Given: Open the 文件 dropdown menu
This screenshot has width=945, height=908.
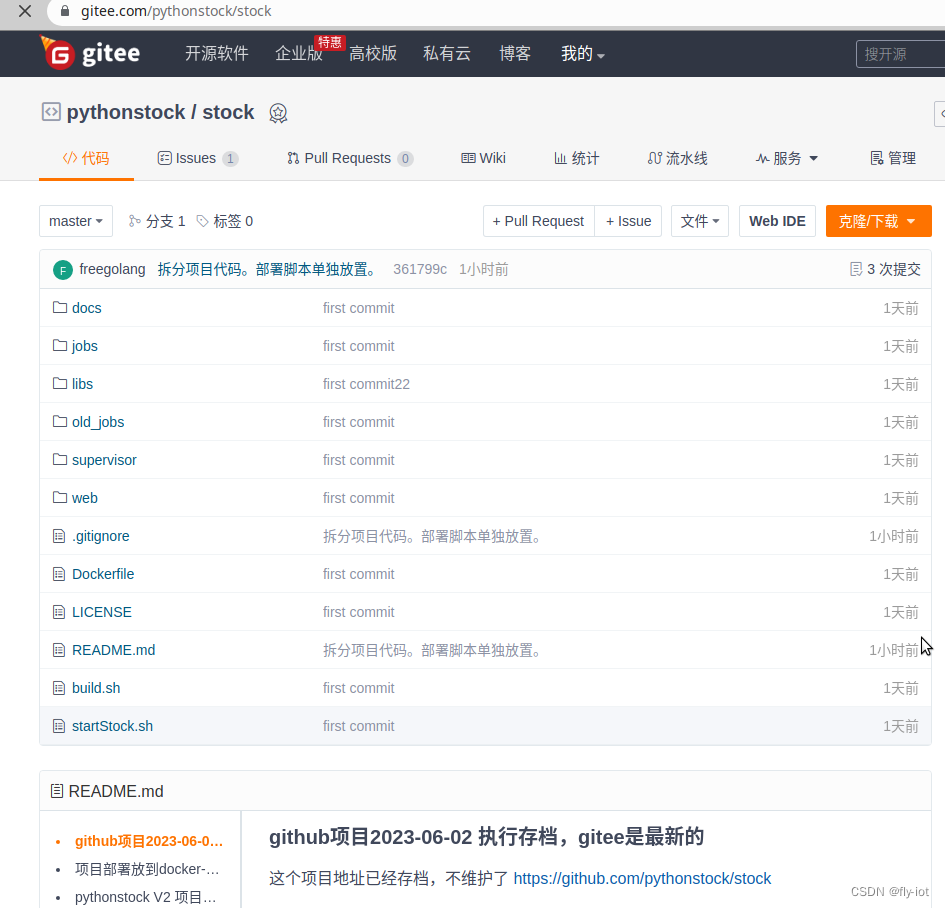Looking at the screenshot, I should point(700,221).
